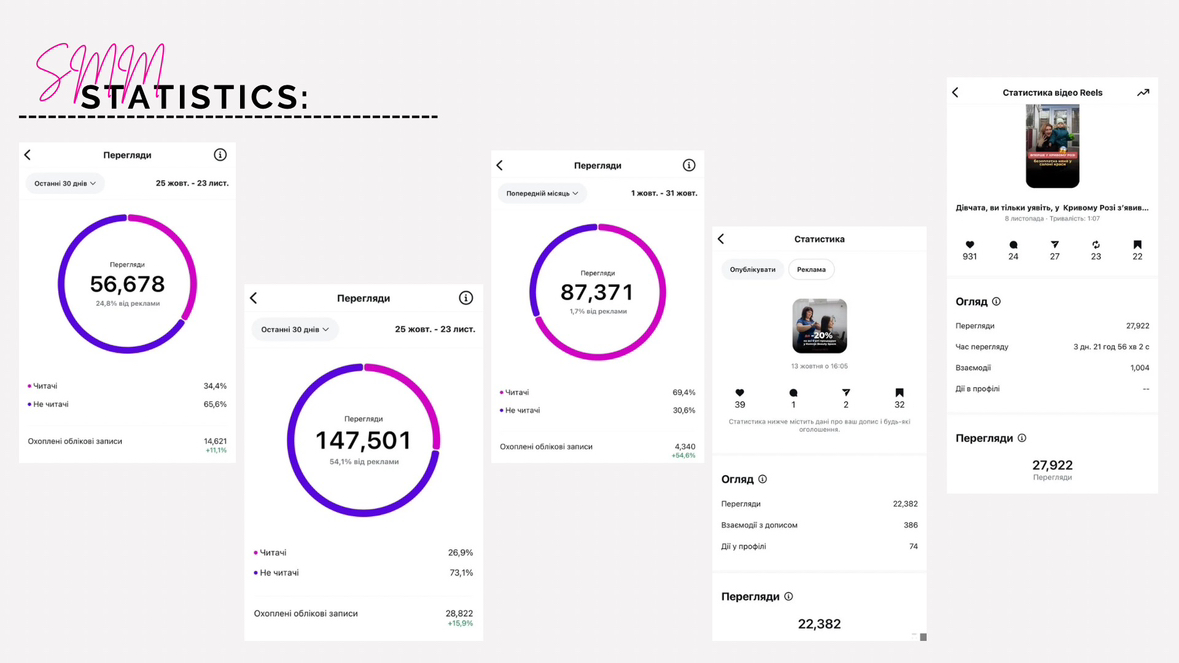Click the repost icon showing 23
This screenshot has width=1179, height=663.
[x=1096, y=245]
